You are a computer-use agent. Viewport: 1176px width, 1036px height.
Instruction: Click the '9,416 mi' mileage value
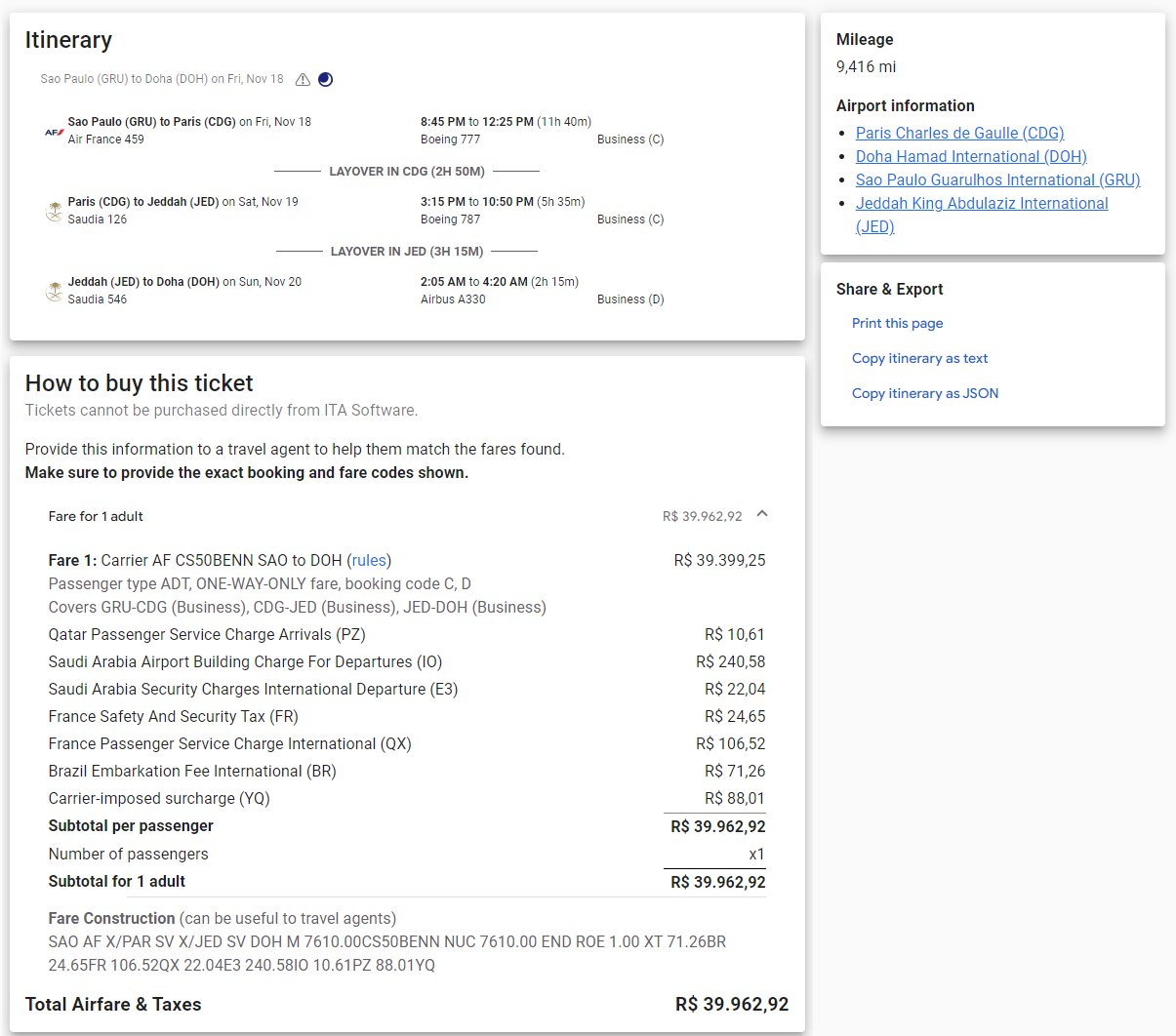867,66
